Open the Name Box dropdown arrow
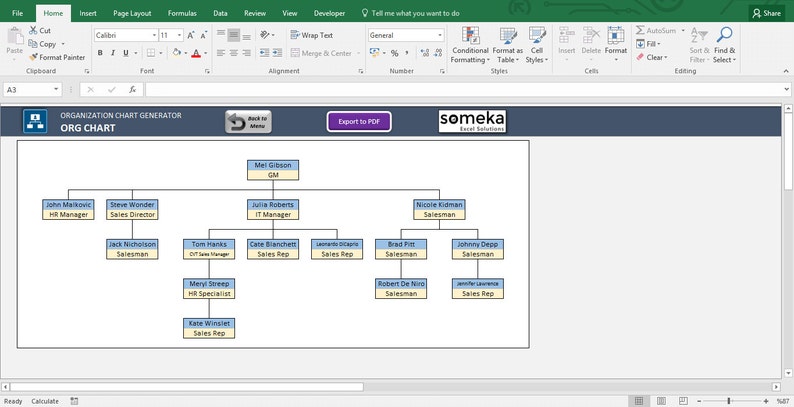 (x=56, y=90)
